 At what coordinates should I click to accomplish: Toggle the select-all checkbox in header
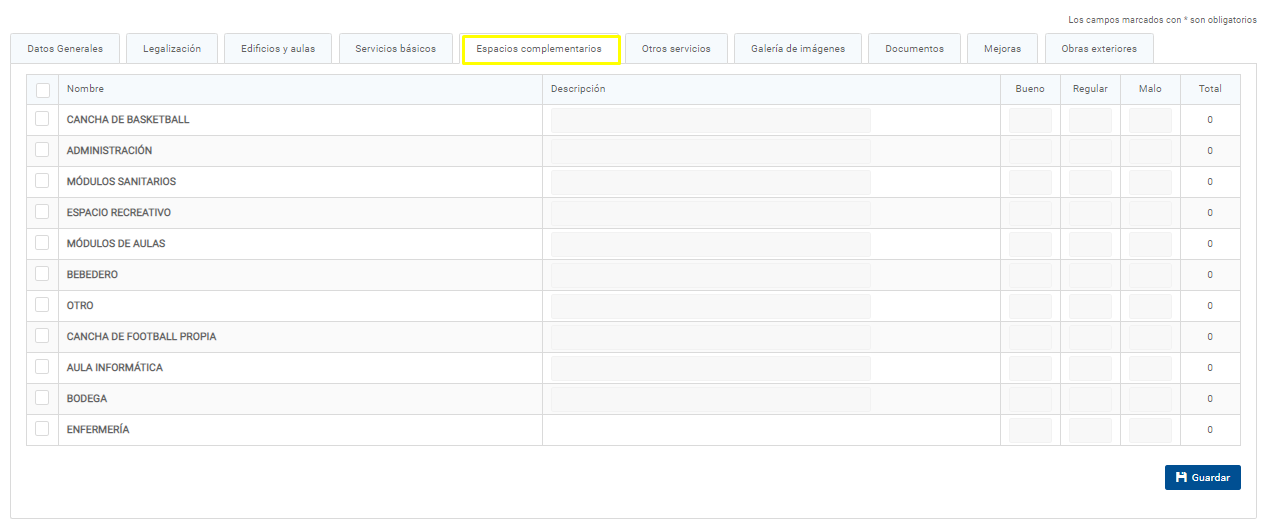pos(43,90)
